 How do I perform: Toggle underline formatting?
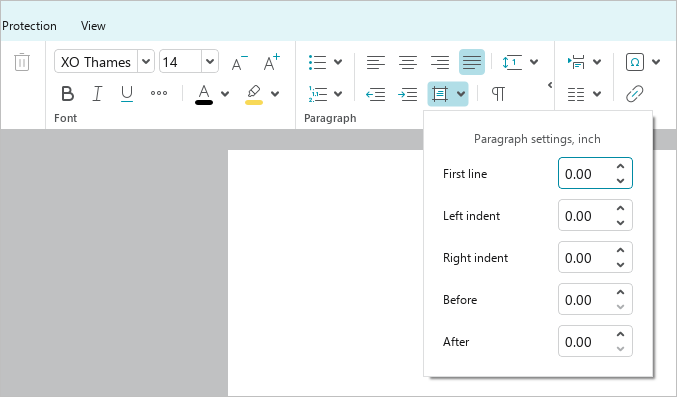click(x=127, y=93)
